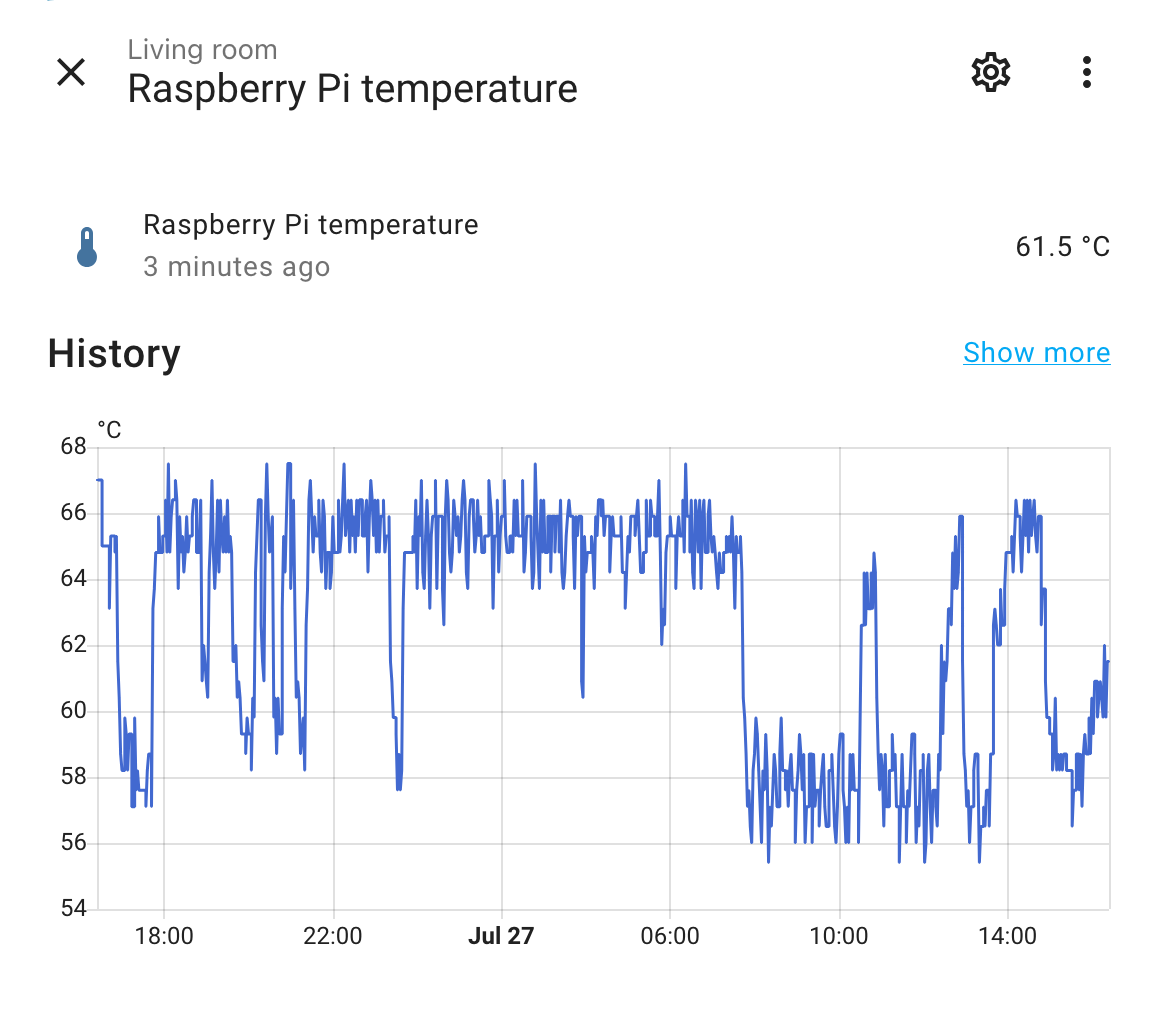Click the °C unit label above chart
This screenshot has height=1028, width=1159.
[x=109, y=430]
